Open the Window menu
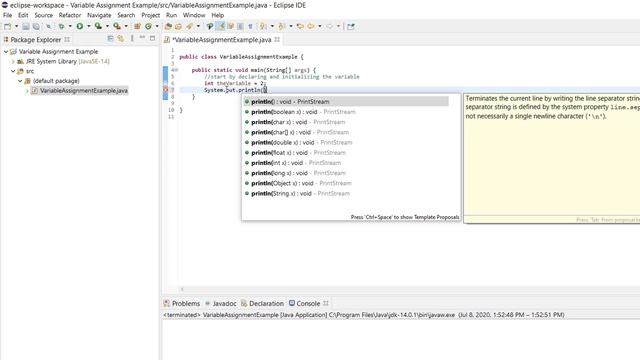Image resolution: width=640 pixels, height=360 pixels. click(x=194, y=15)
